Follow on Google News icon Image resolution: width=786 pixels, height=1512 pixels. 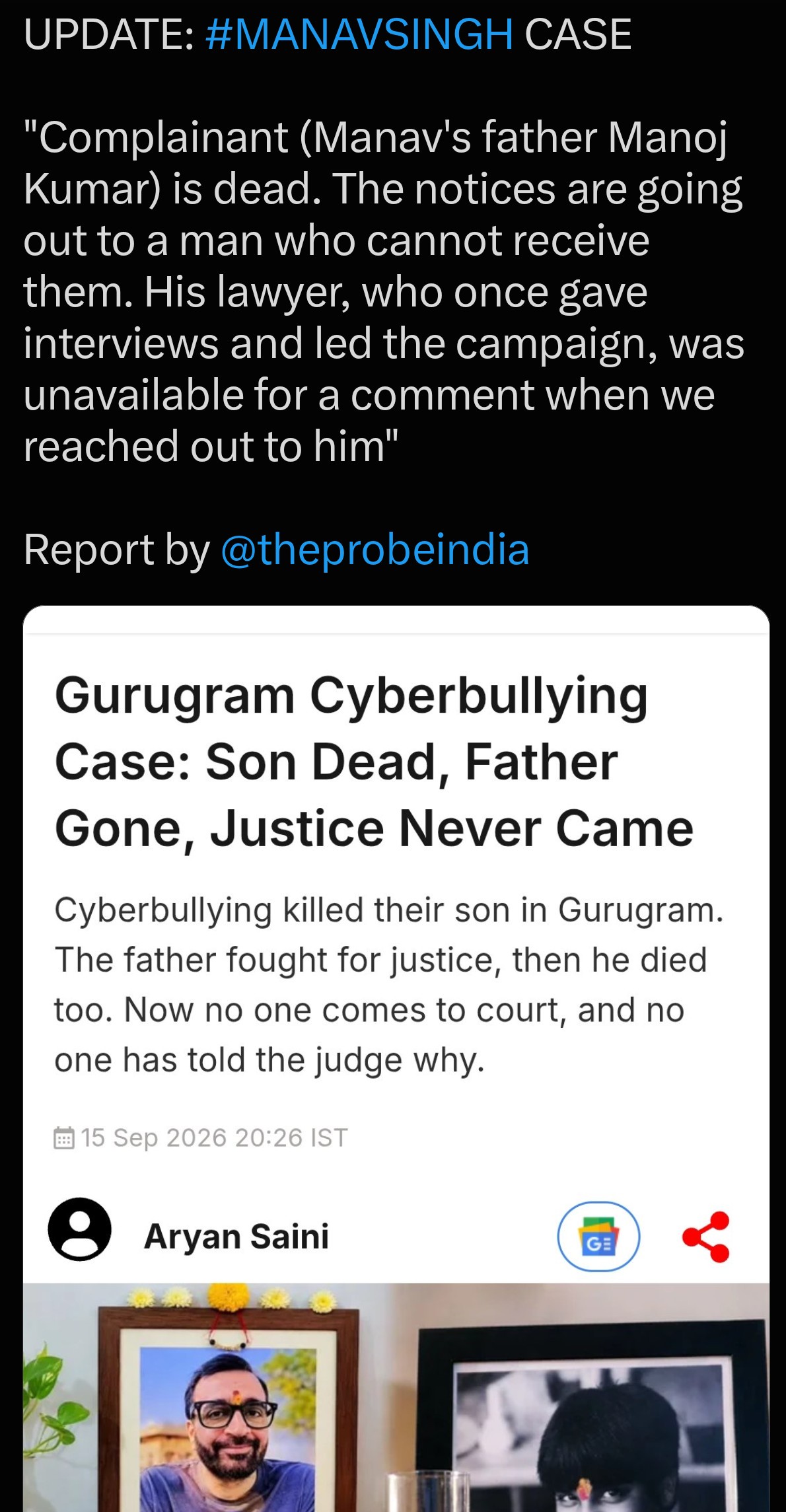pos(598,1237)
